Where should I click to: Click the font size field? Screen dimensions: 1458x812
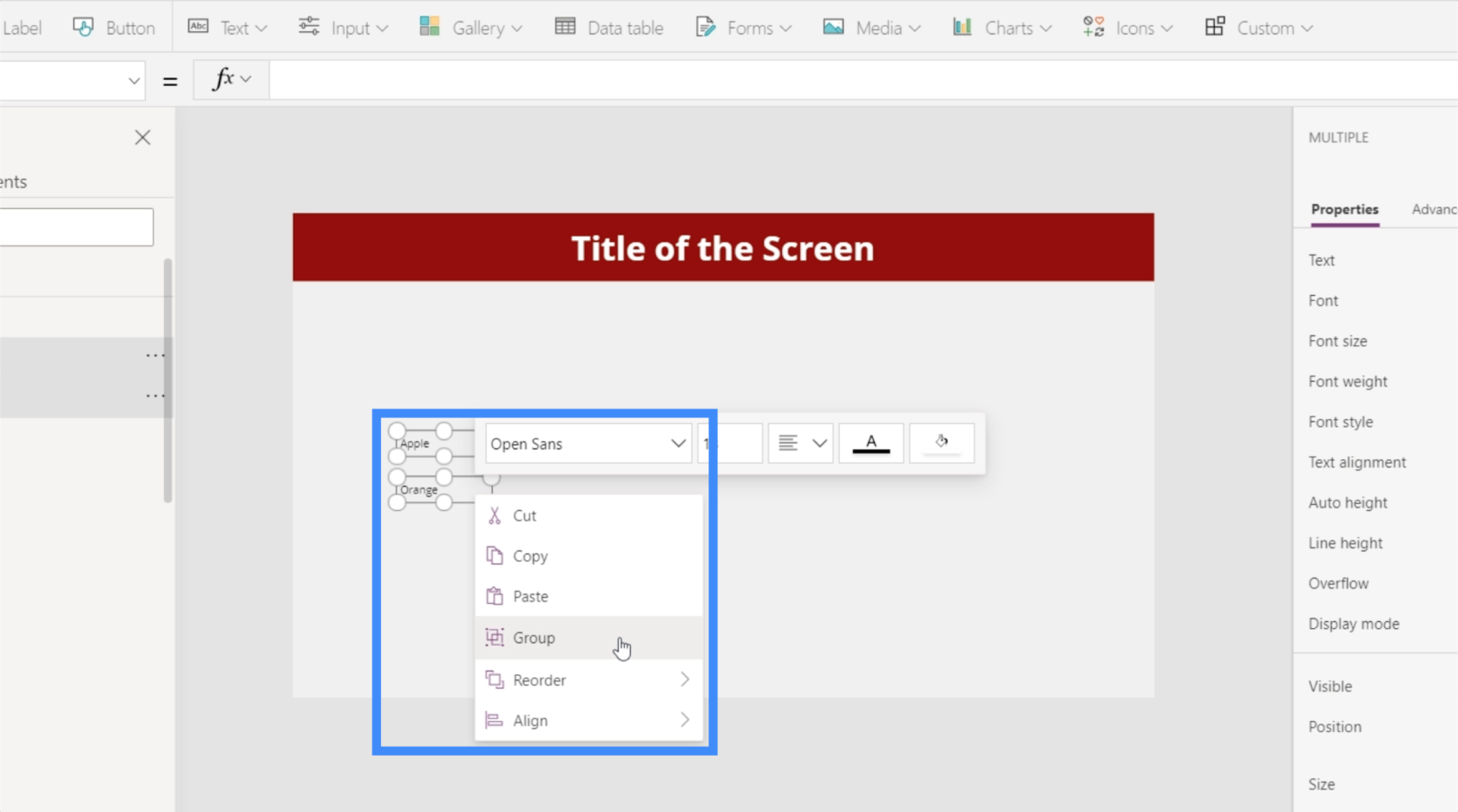pos(730,443)
